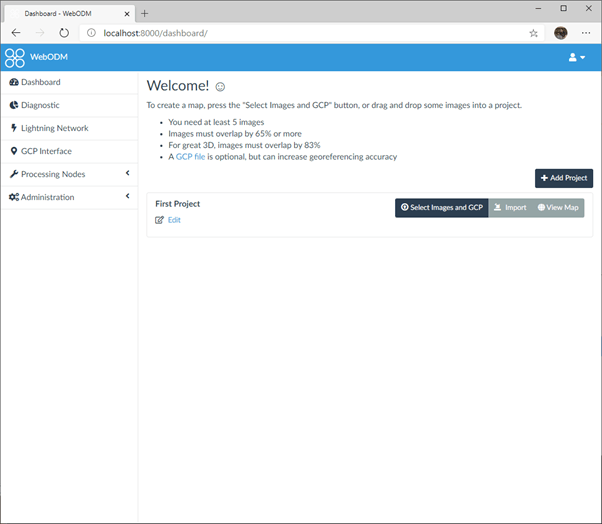Bookmark this page with star icon

(534, 32)
